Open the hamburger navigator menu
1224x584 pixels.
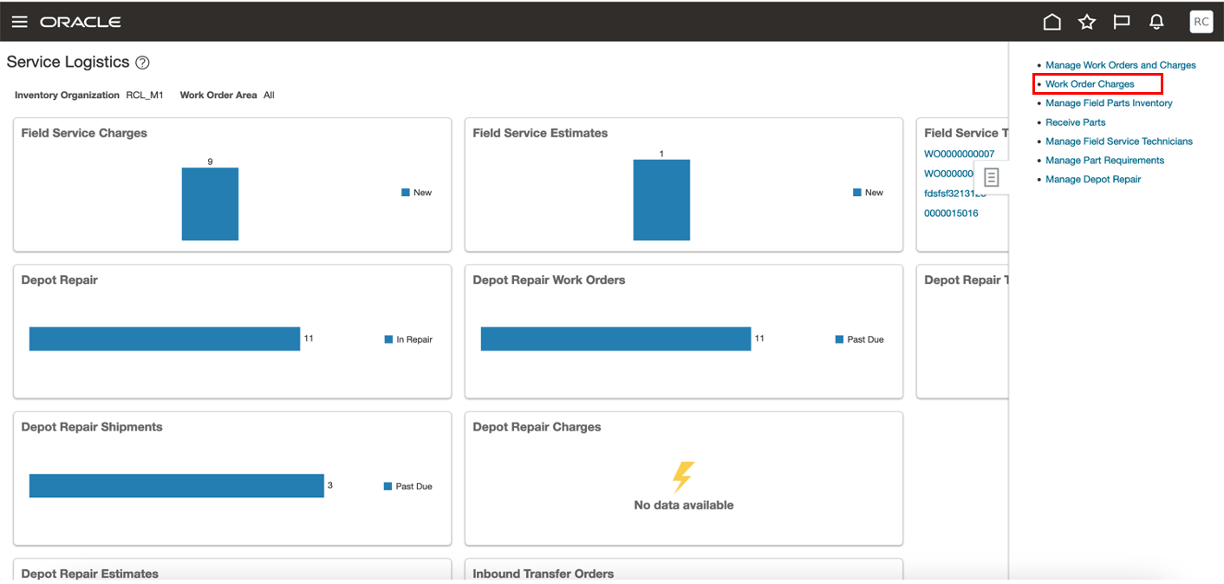[19, 21]
